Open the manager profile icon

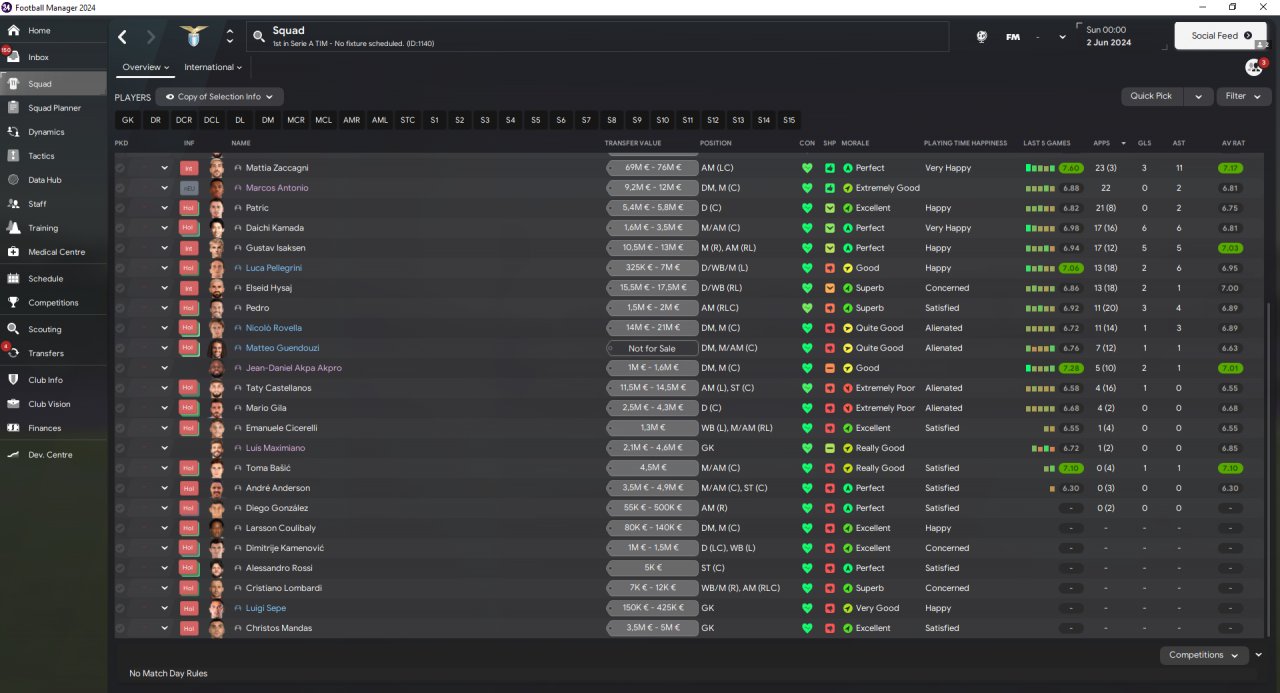pos(982,37)
